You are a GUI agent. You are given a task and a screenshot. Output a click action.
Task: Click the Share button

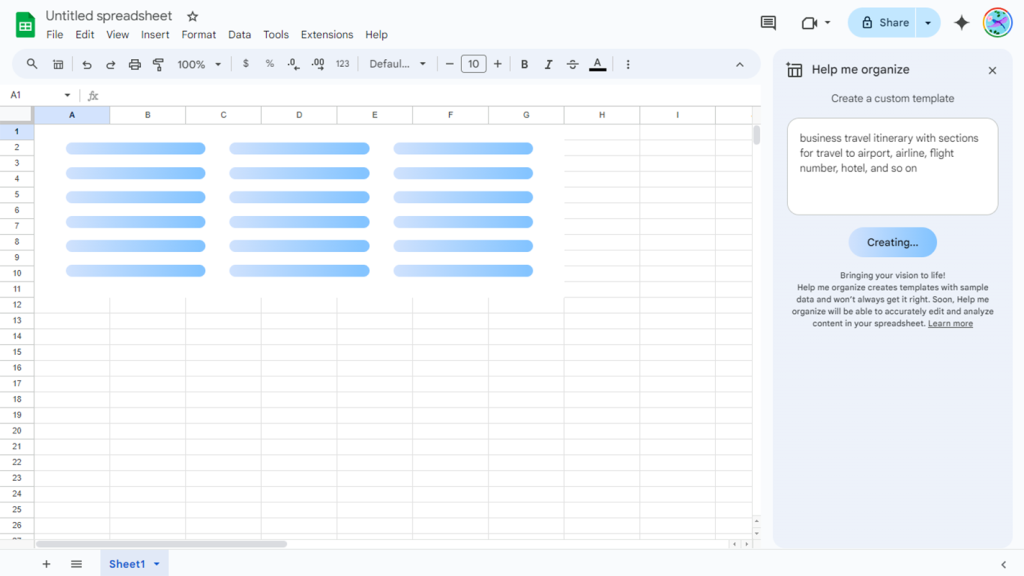(884, 23)
